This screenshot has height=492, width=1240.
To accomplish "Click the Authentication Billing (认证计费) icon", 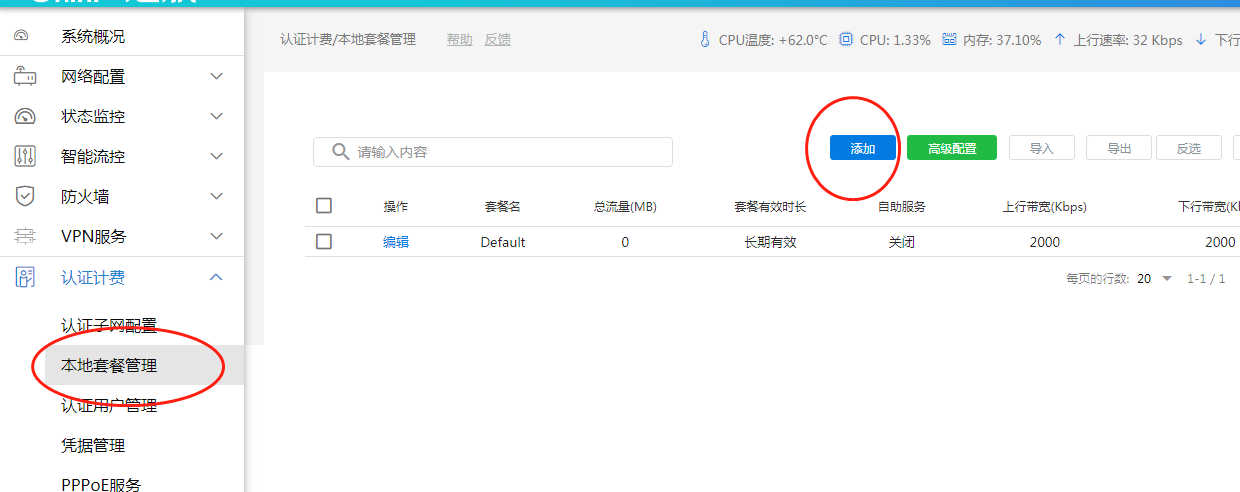I will pos(24,278).
